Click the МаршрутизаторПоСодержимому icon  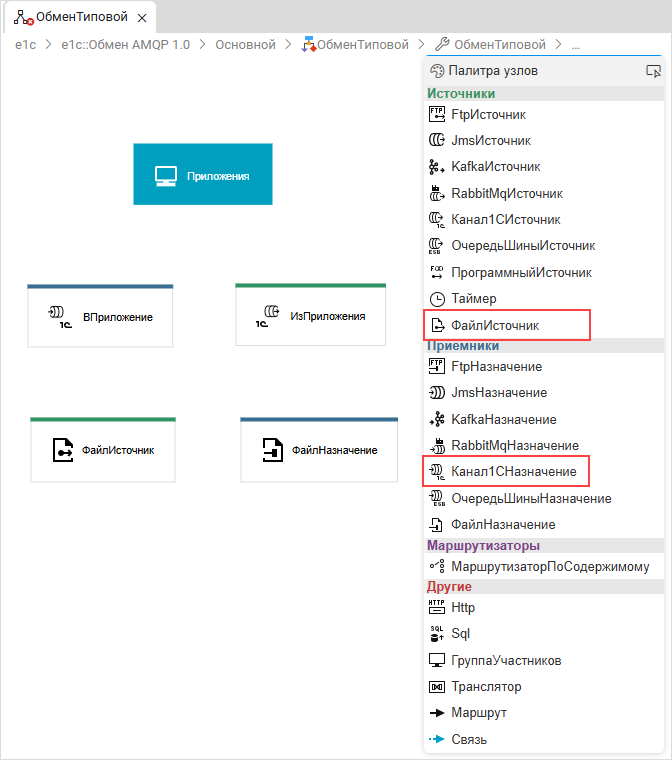[x=436, y=566]
